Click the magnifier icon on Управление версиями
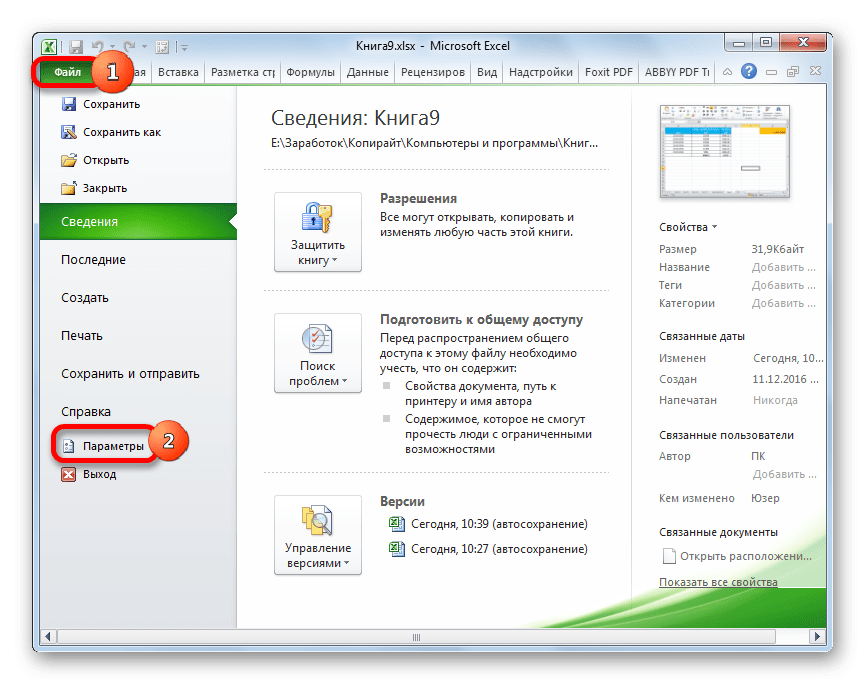 (x=317, y=520)
